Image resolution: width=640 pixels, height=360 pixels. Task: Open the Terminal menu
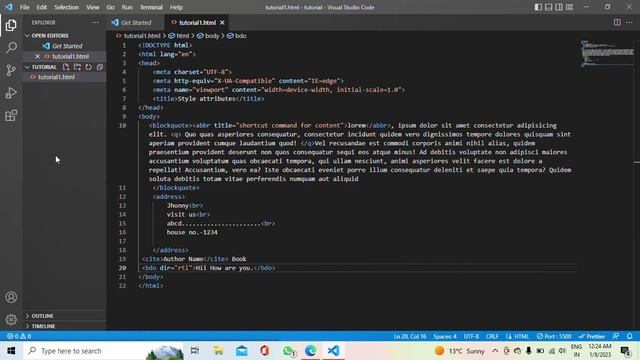pos(151,7)
